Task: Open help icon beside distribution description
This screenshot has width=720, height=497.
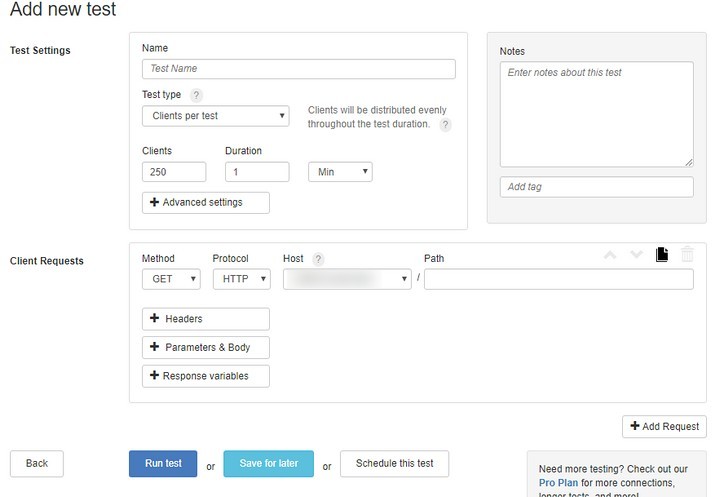Action: (x=445, y=124)
